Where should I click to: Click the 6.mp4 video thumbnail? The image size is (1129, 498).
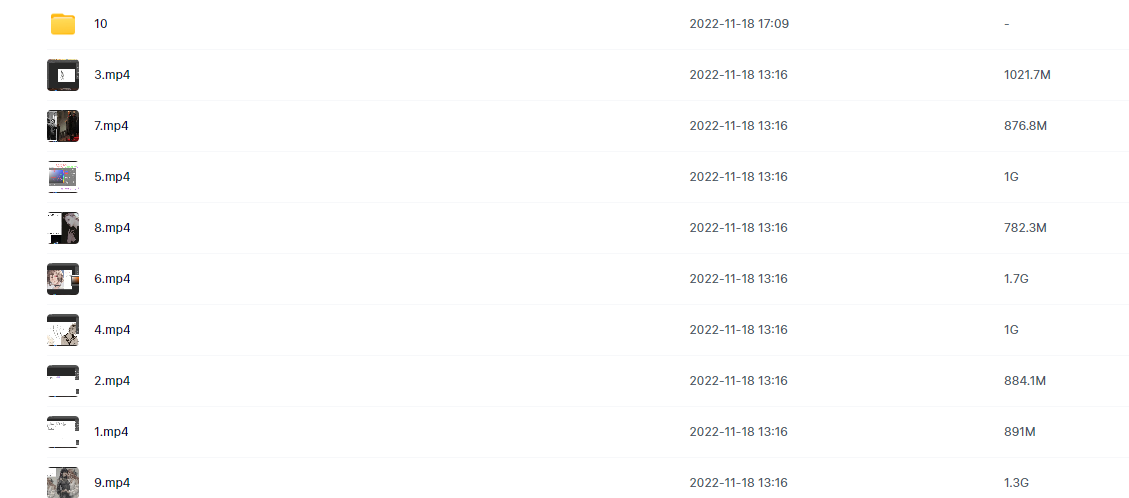click(x=63, y=279)
